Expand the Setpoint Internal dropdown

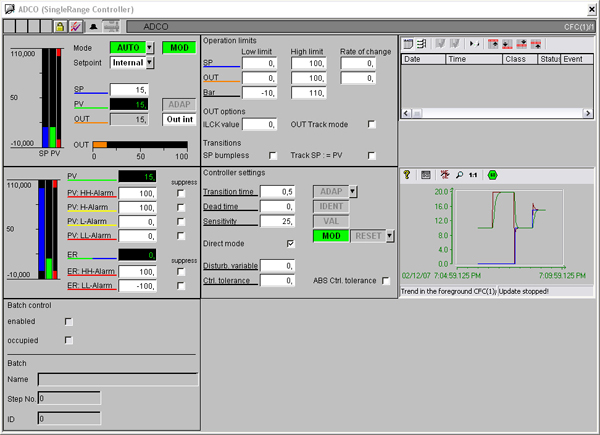(x=150, y=62)
